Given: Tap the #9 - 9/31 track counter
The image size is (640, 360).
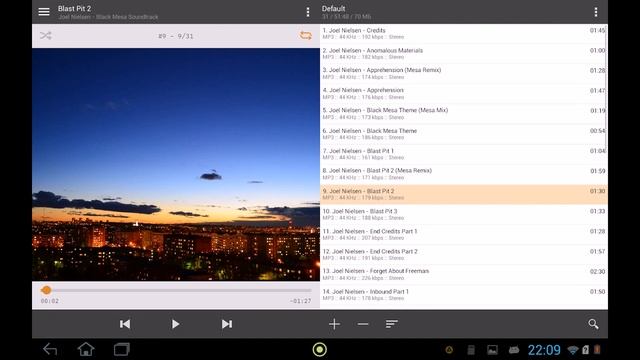Looking at the screenshot, I should click(176, 36).
